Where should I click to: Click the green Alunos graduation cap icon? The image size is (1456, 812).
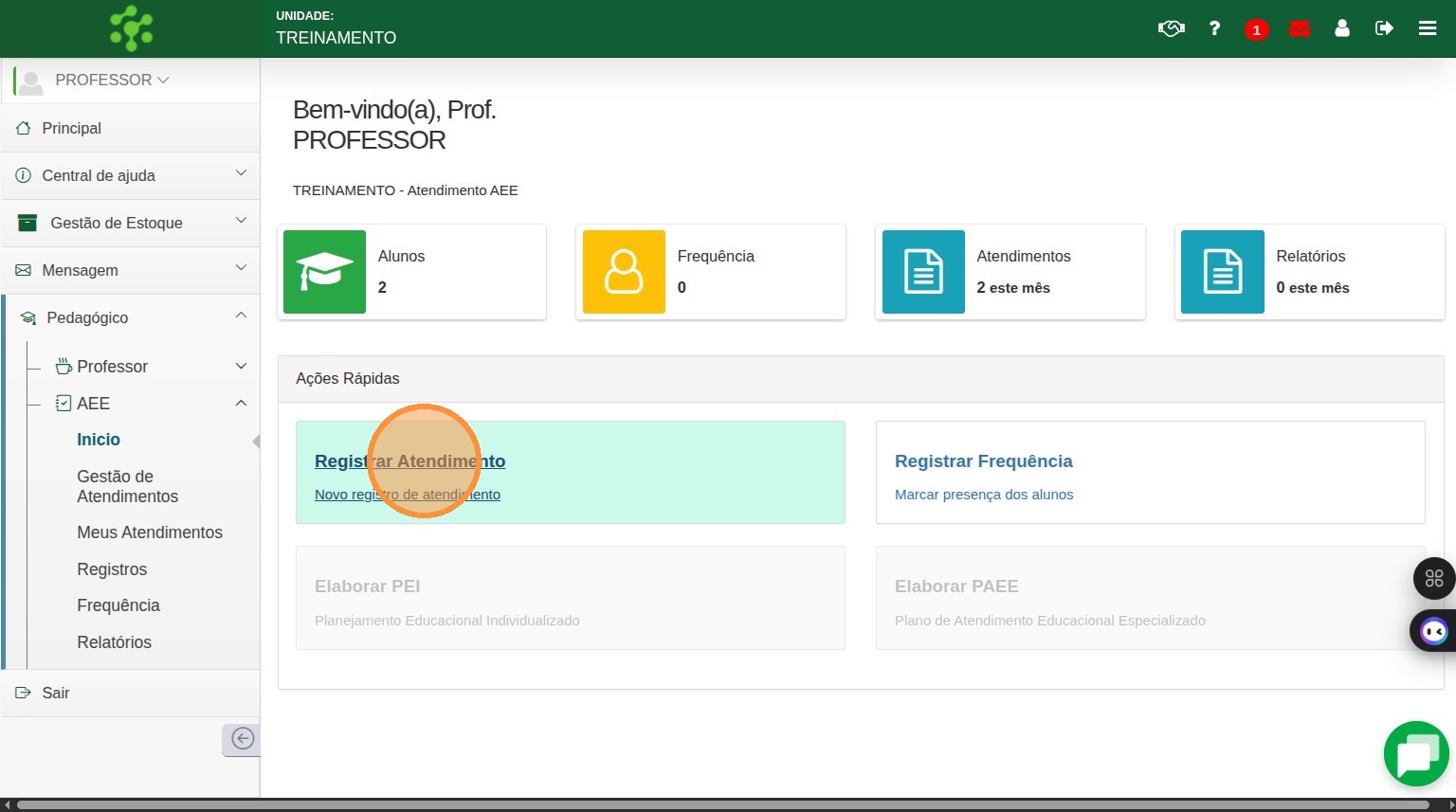tap(324, 272)
